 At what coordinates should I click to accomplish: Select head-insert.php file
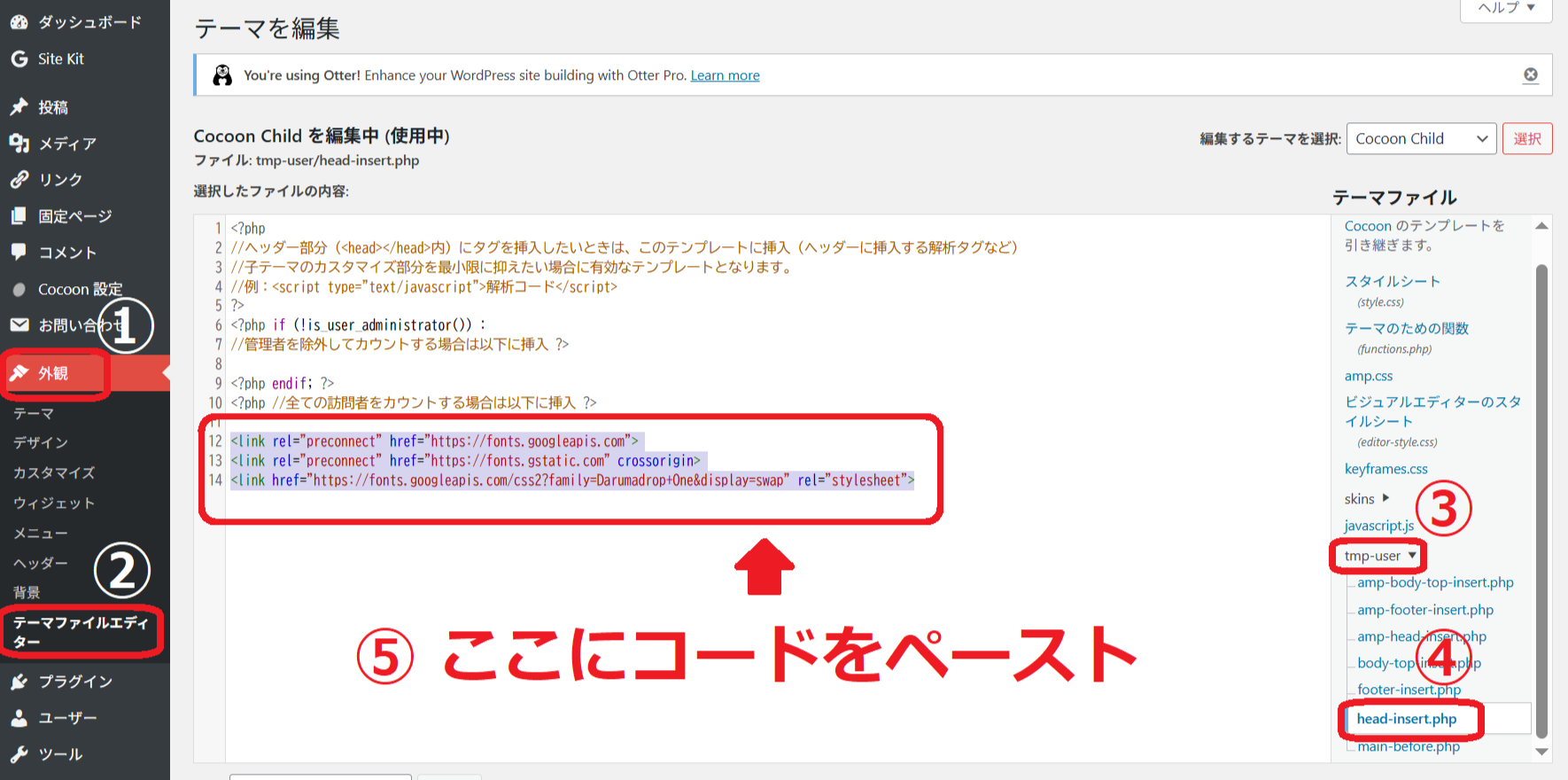click(1407, 719)
